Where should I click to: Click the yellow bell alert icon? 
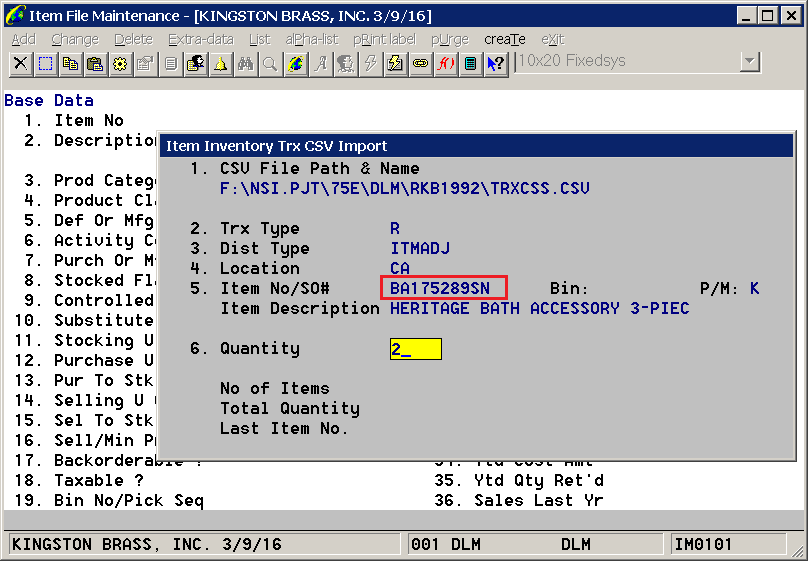pos(221,64)
